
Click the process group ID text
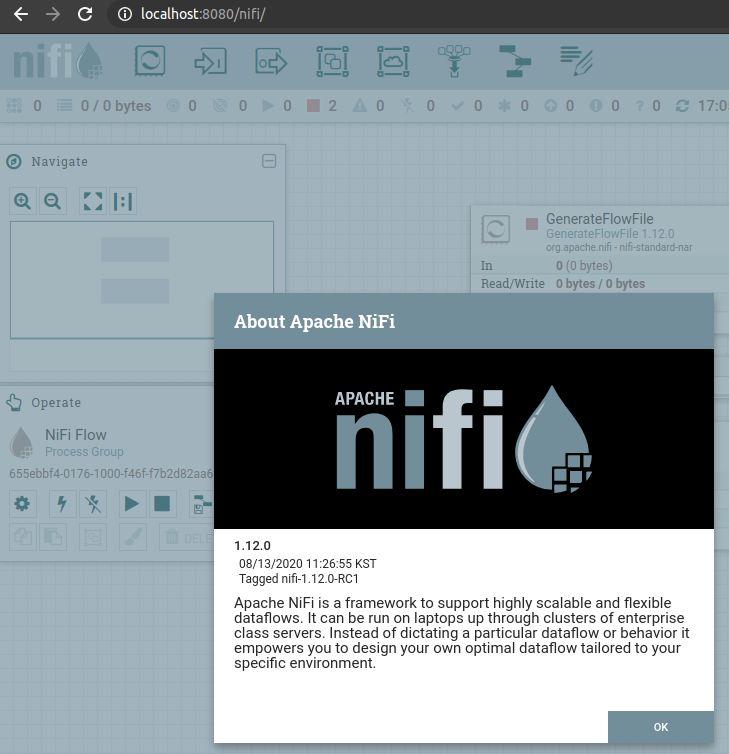pyautogui.click(x=111, y=474)
